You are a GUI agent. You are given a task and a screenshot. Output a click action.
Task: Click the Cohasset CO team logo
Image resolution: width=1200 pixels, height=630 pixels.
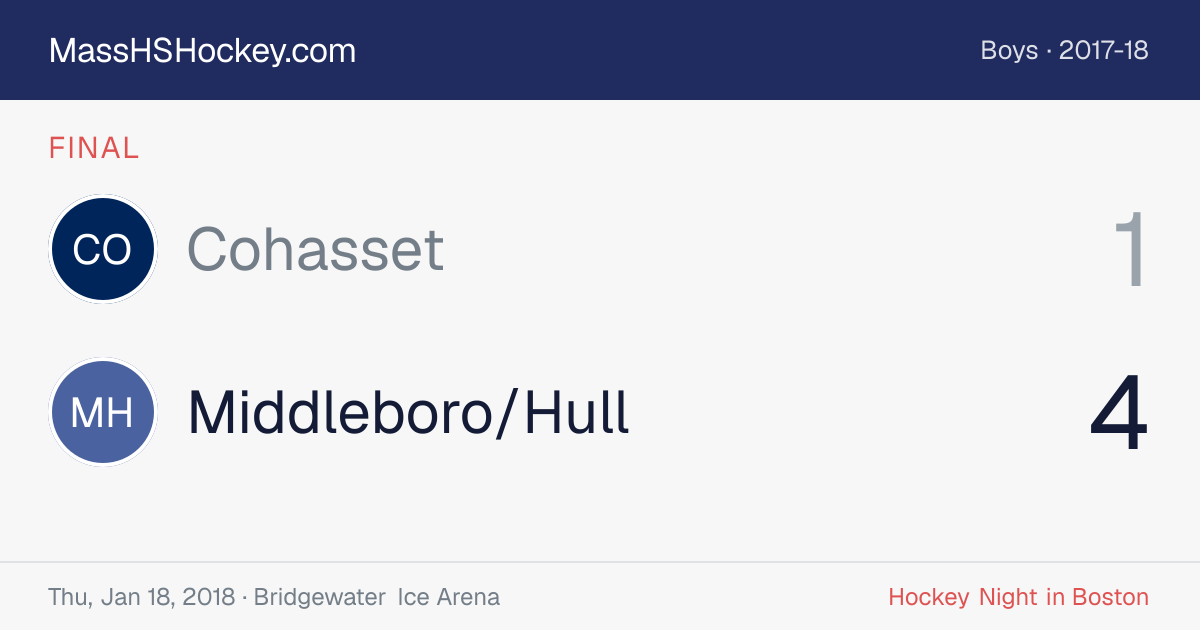point(103,249)
